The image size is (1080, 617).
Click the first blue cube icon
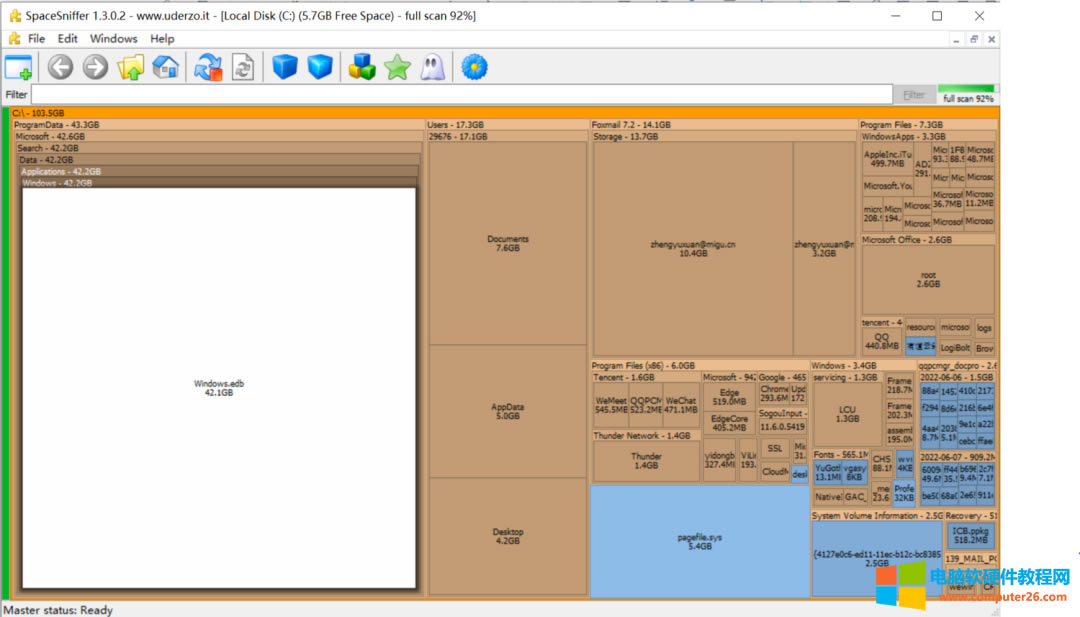click(285, 67)
